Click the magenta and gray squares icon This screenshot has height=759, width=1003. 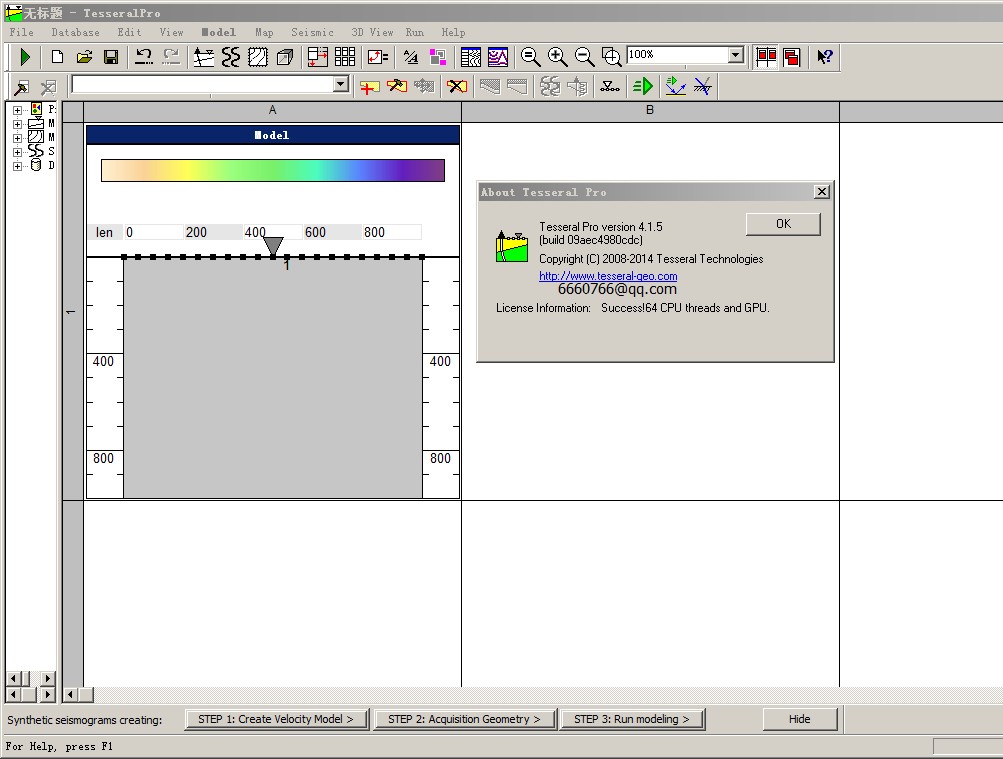coord(438,58)
